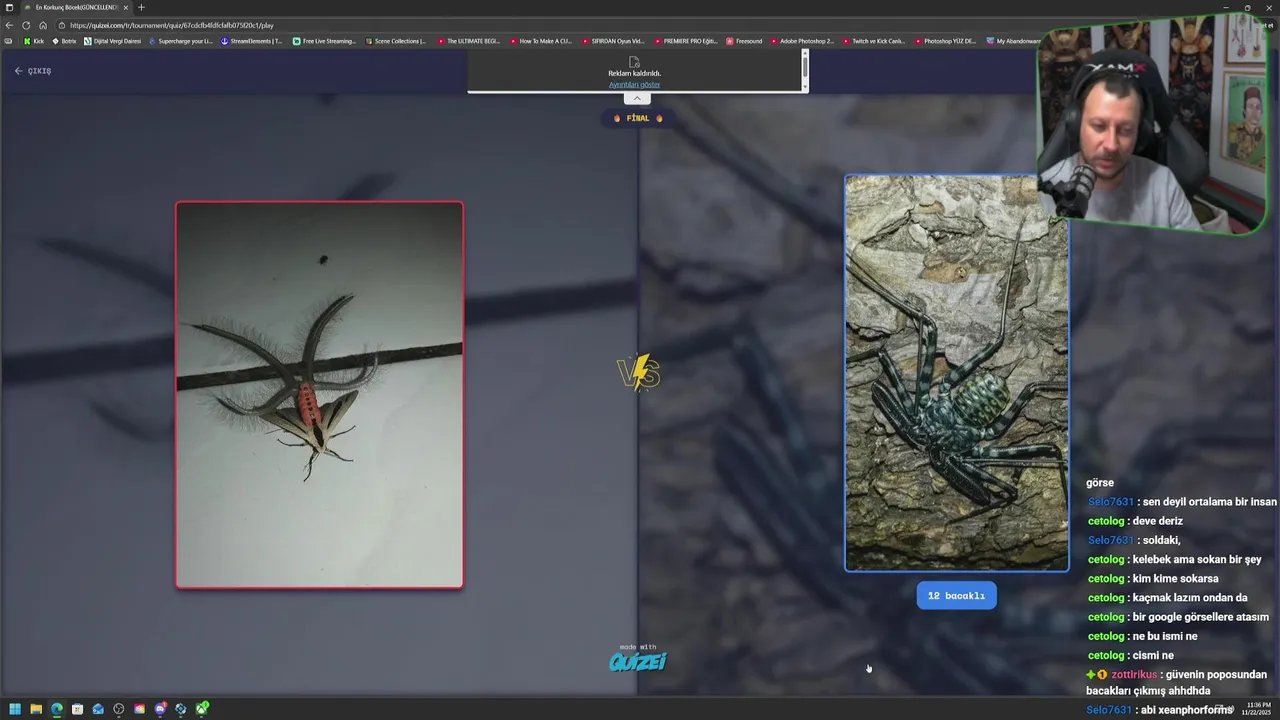Screen dimensions: 1280x720
Task: Open the Scene Collections bookmark
Action: 396,41
